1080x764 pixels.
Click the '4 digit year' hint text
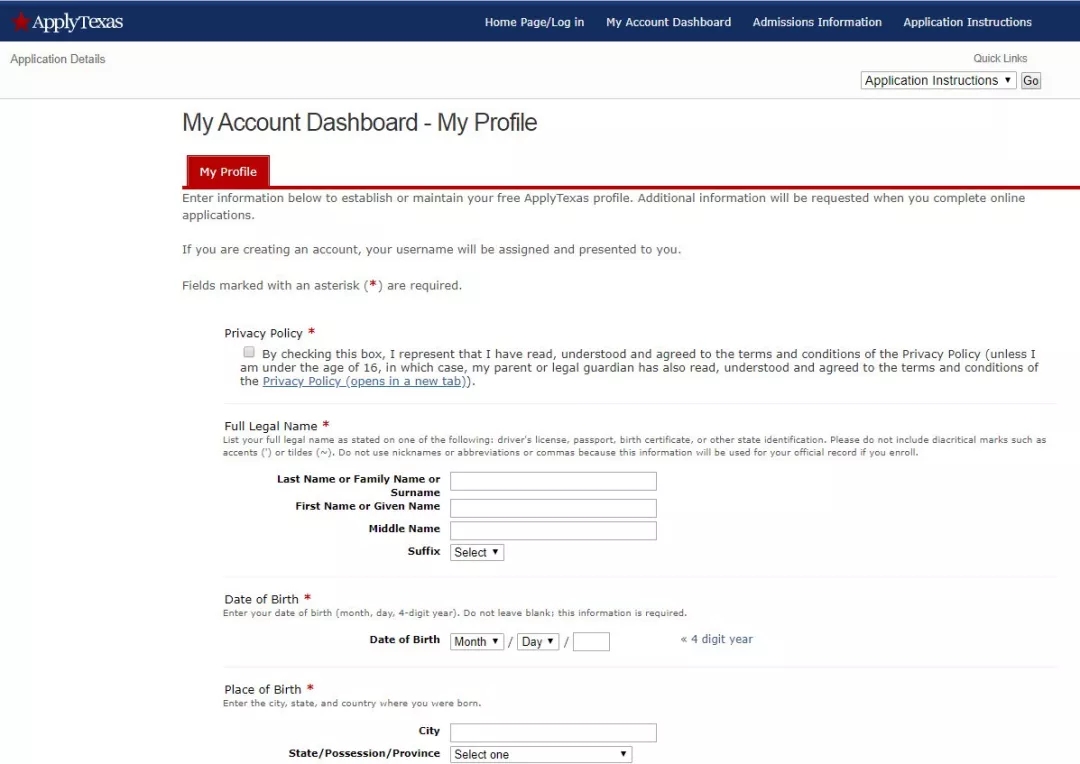pos(716,639)
